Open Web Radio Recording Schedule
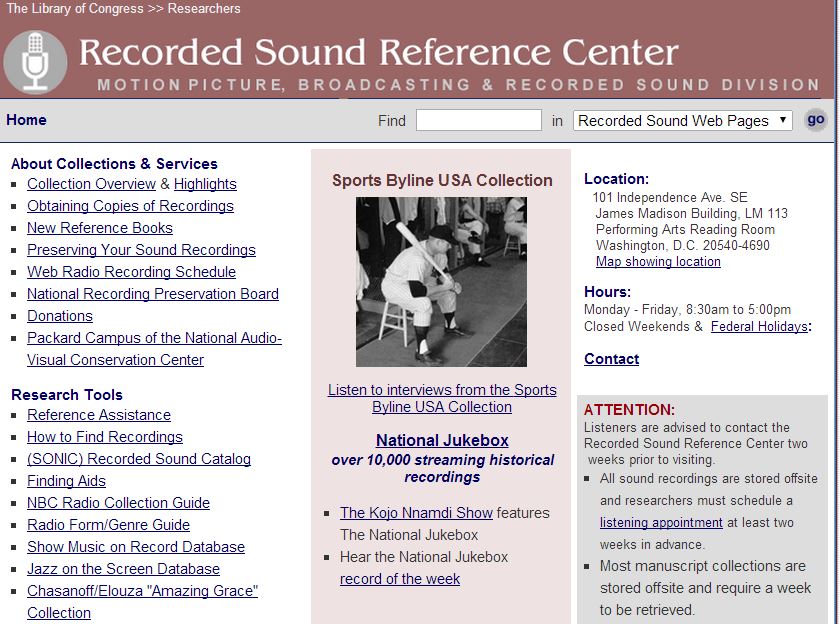The height and width of the screenshot is (624, 839). click(132, 272)
